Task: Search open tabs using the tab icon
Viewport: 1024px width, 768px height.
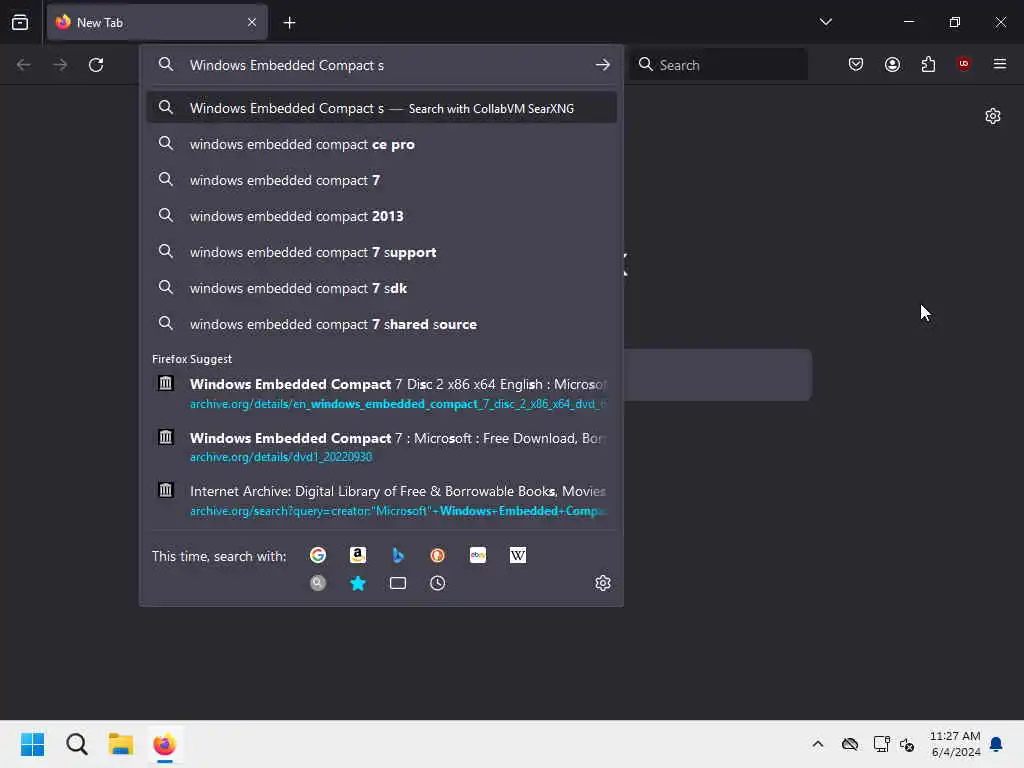Action: (x=398, y=583)
